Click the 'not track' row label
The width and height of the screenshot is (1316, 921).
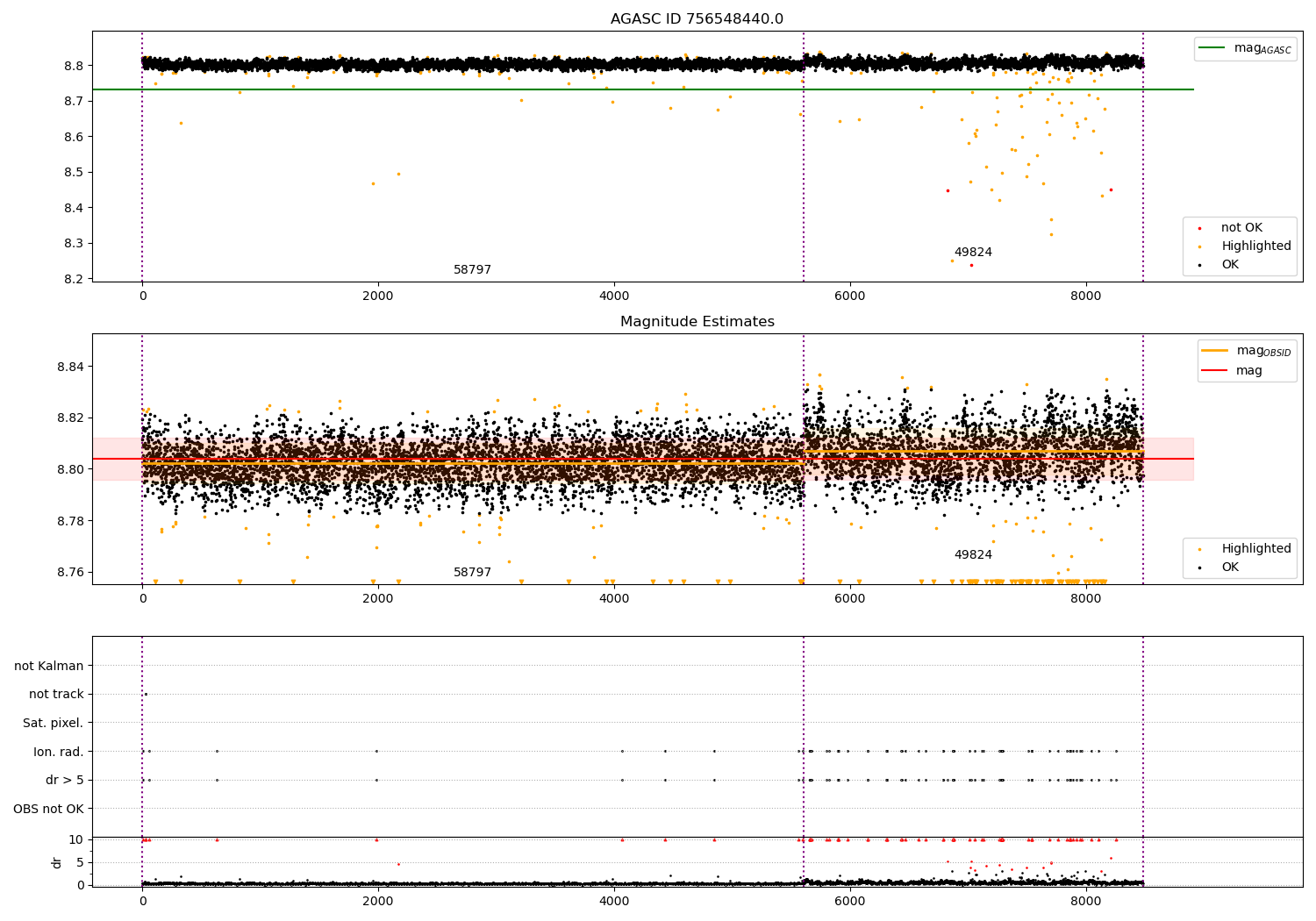click(x=56, y=695)
